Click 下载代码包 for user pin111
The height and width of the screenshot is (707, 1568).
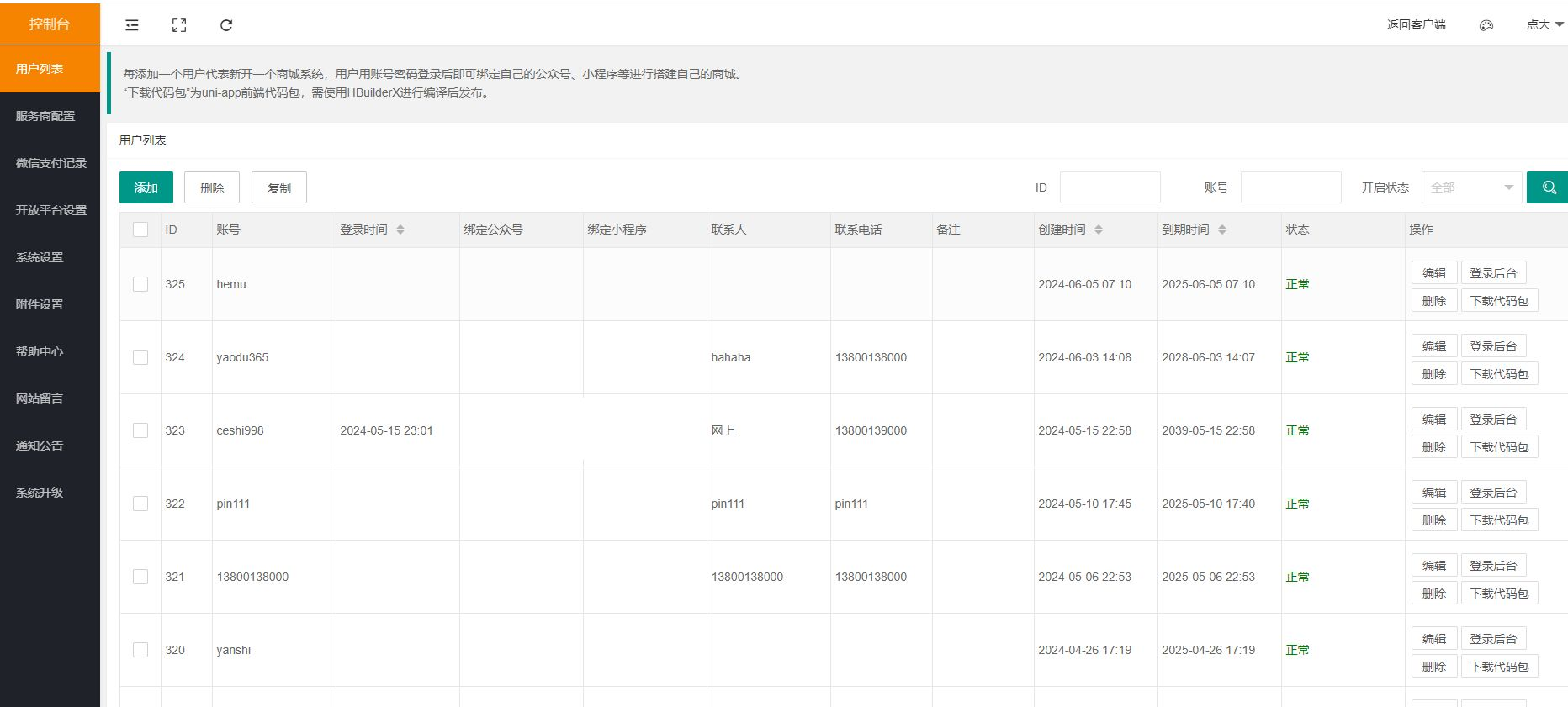(1498, 520)
